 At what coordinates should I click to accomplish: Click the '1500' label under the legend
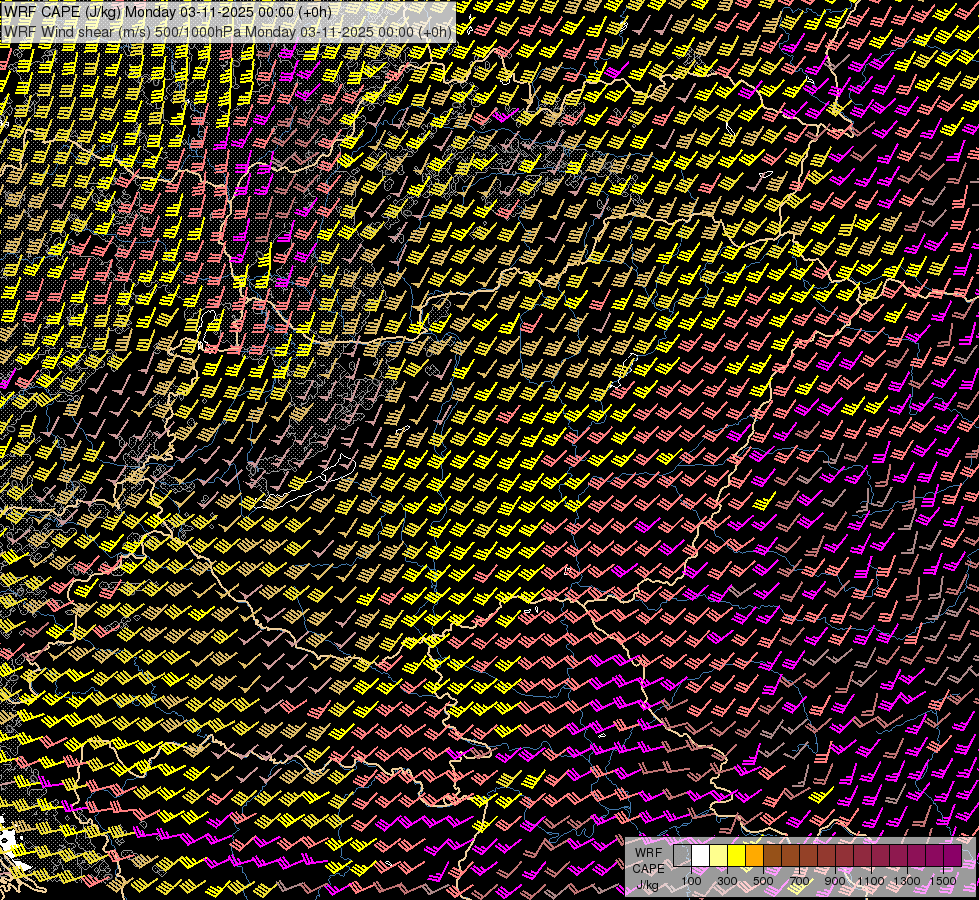943,881
